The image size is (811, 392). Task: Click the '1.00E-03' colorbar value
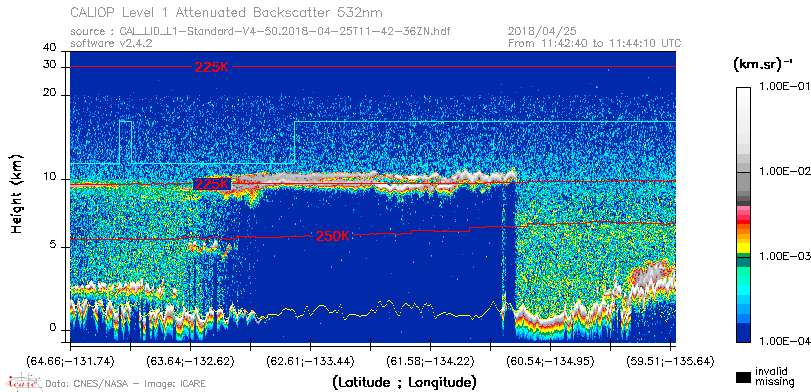[x=786, y=257]
